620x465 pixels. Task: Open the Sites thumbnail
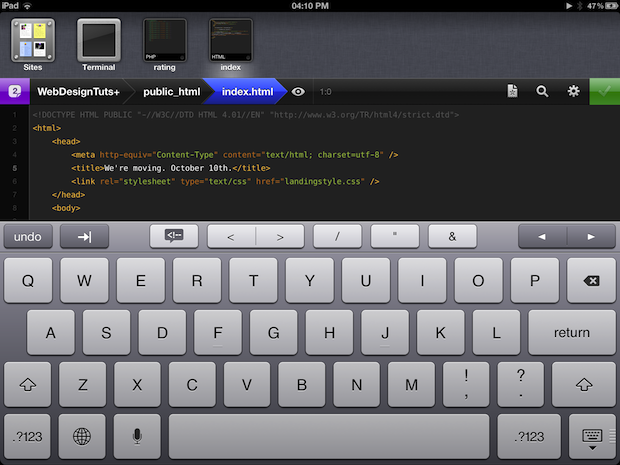click(x=33, y=40)
